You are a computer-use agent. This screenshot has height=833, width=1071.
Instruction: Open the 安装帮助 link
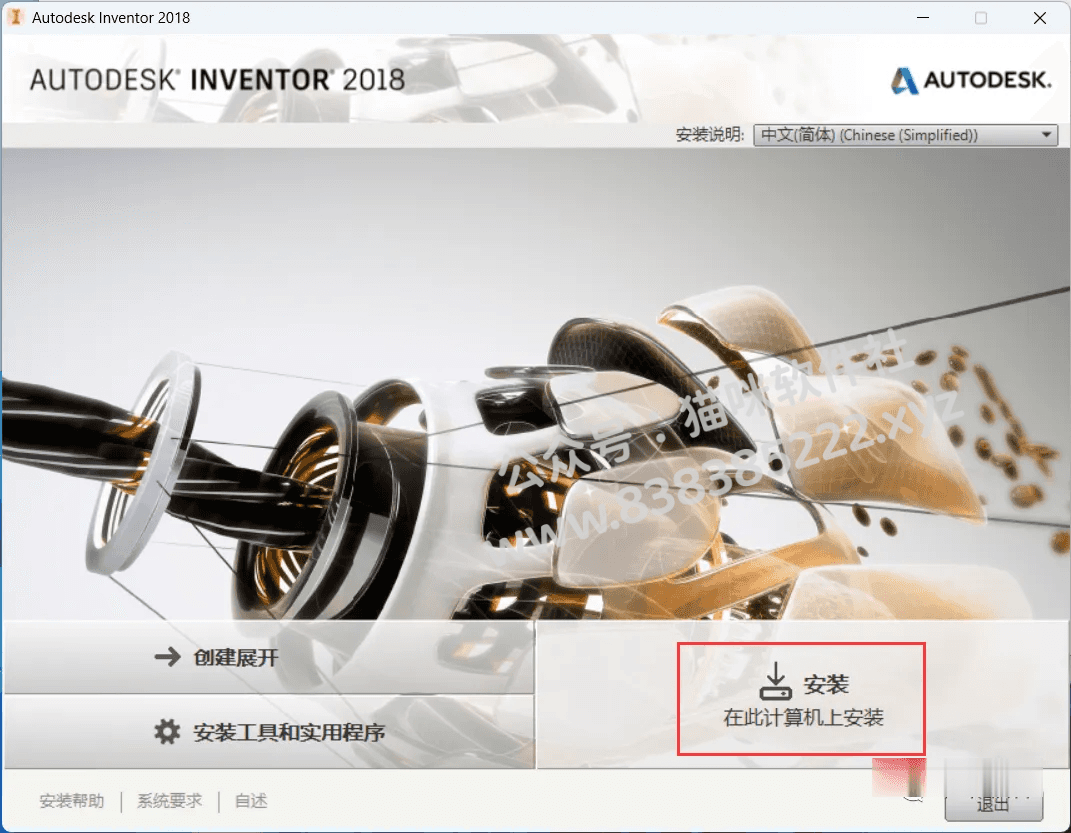(x=72, y=800)
